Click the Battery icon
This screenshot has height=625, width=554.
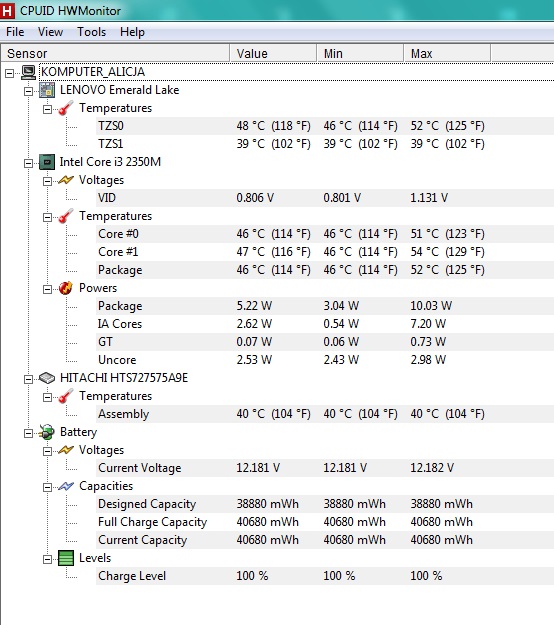(47, 432)
